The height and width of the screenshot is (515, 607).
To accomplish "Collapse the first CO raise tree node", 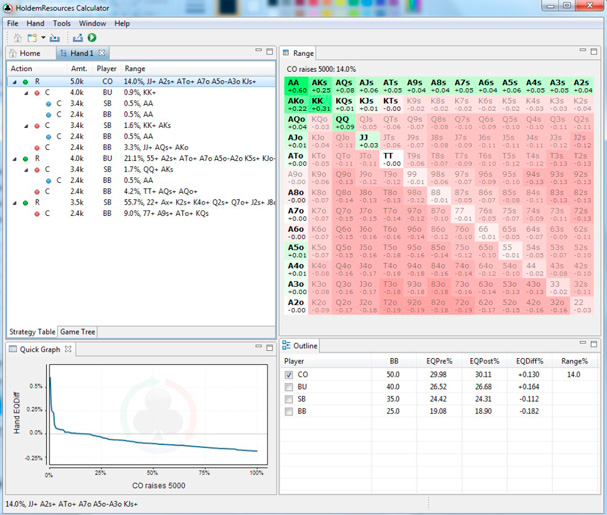I will click(x=13, y=79).
